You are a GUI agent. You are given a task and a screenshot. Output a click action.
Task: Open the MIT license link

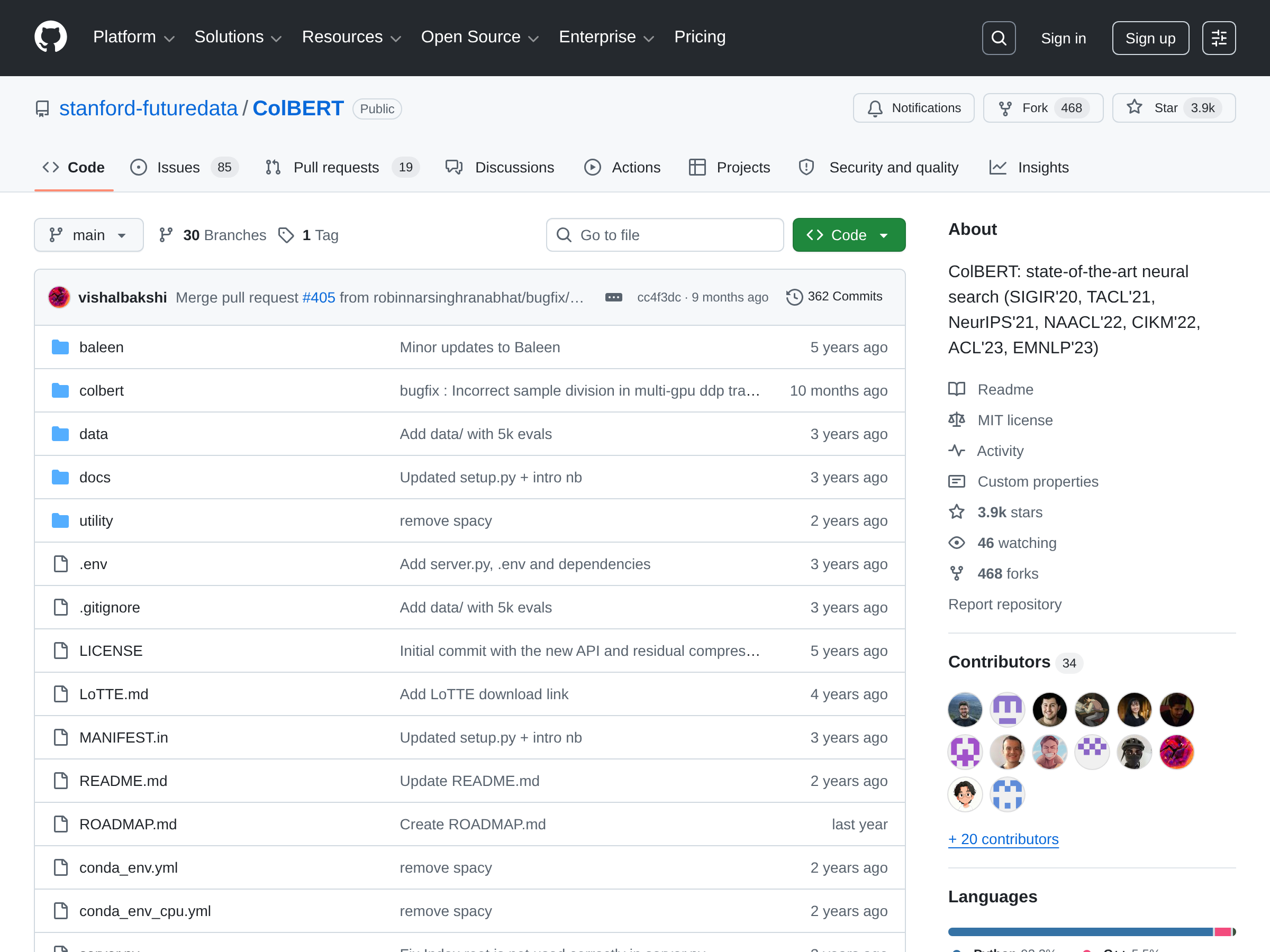[1001, 420]
